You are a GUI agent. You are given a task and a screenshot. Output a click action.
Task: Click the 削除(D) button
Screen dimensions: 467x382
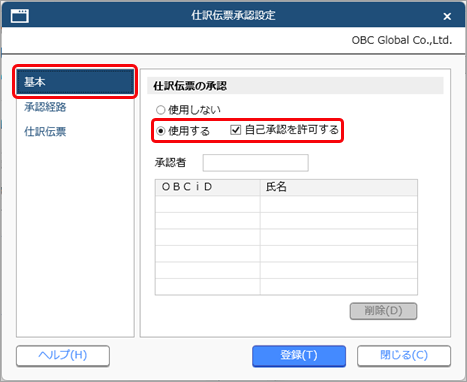383,311
